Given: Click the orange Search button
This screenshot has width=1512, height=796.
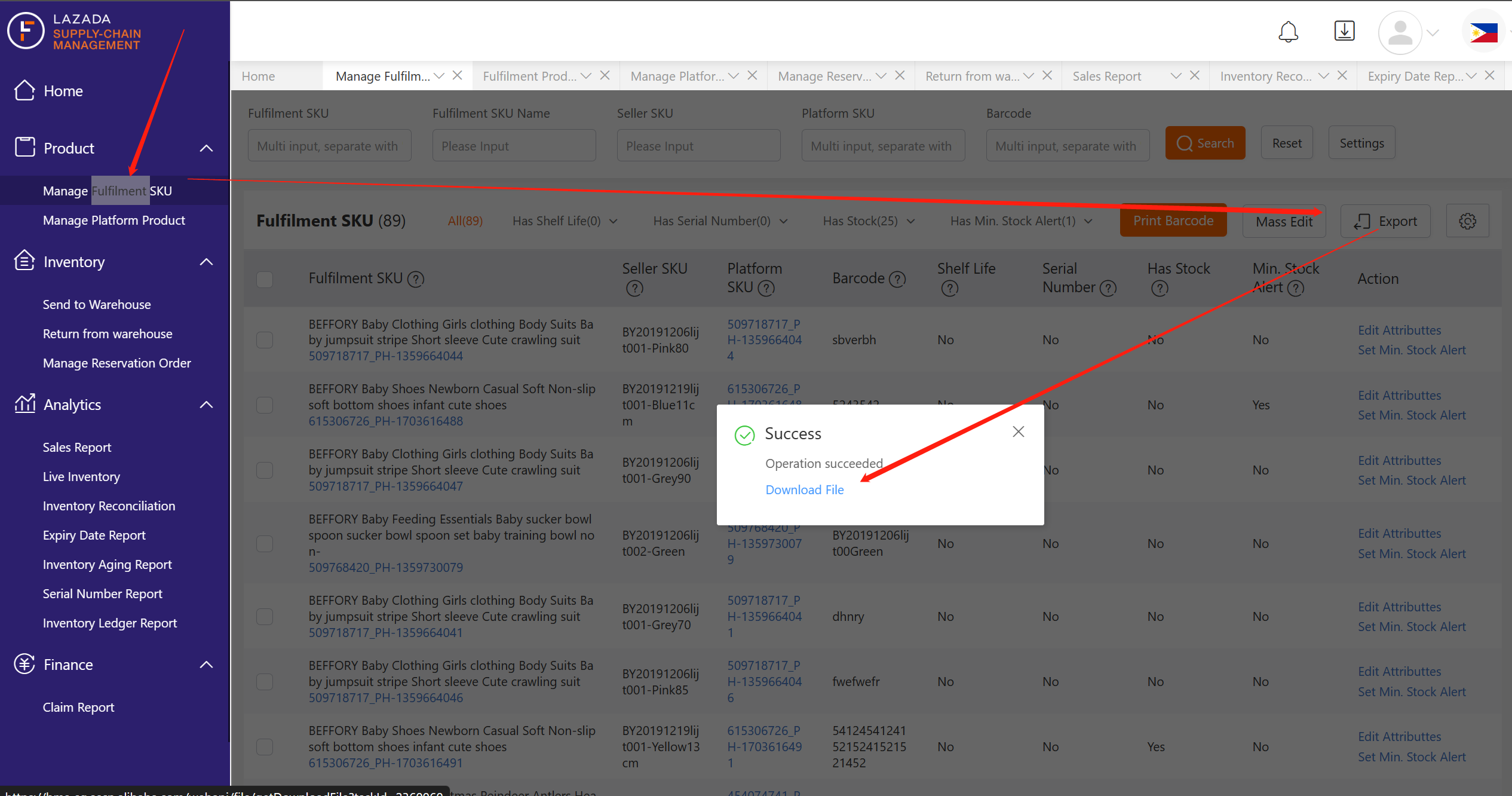Looking at the screenshot, I should click(x=1205, y=143).
